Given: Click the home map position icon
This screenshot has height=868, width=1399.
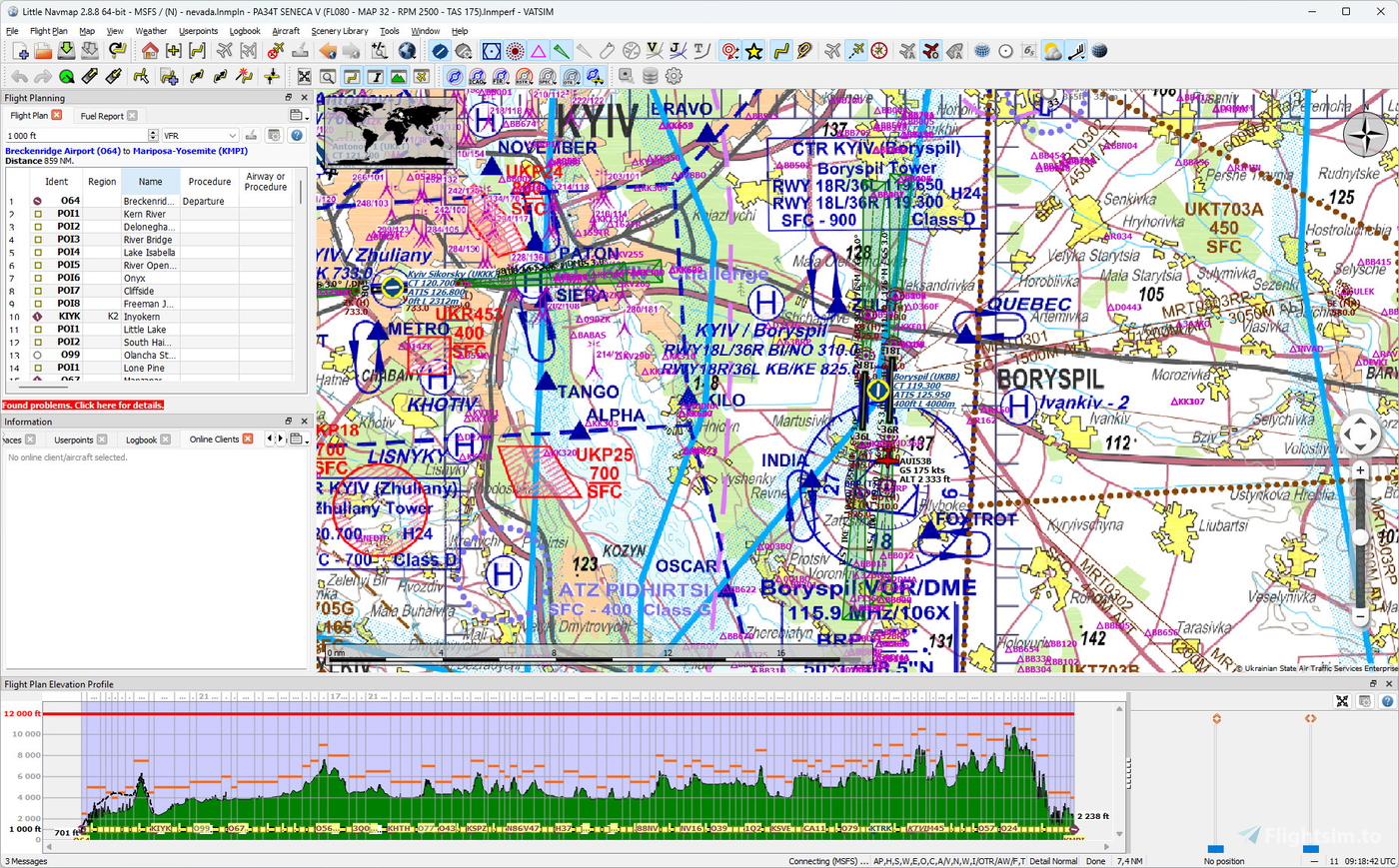Looking at the screenshot, I should point(150,50).
